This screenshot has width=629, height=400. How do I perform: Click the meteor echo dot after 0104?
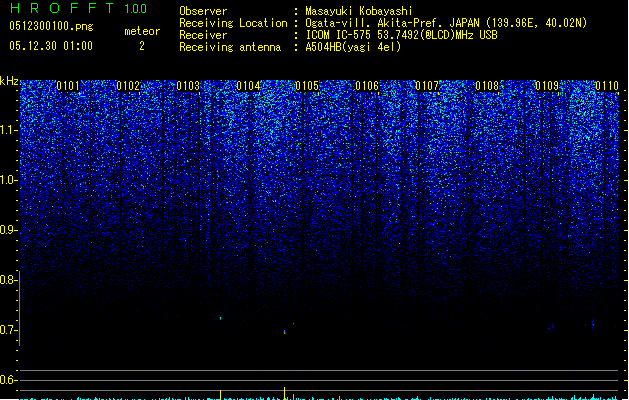(221, 319)
